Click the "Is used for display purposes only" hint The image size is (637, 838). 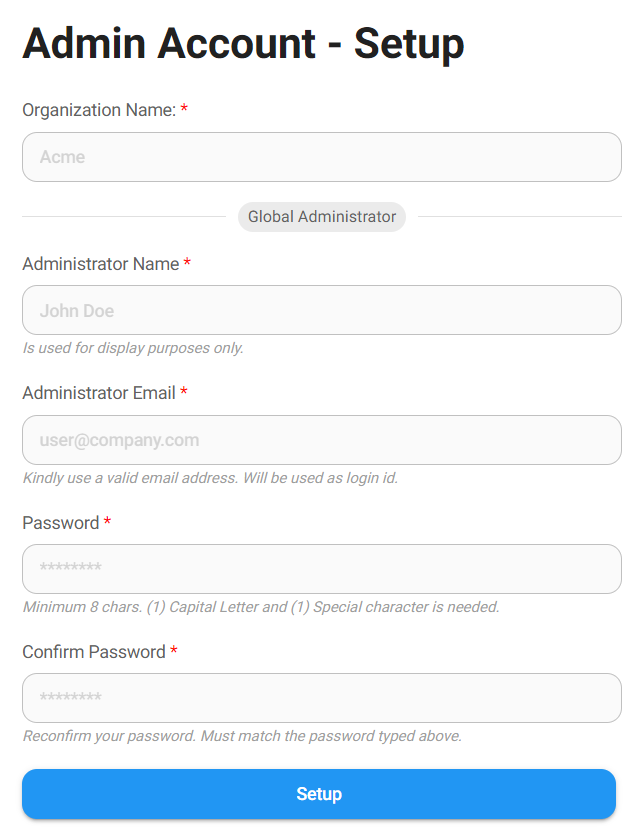tap(132, 348)
